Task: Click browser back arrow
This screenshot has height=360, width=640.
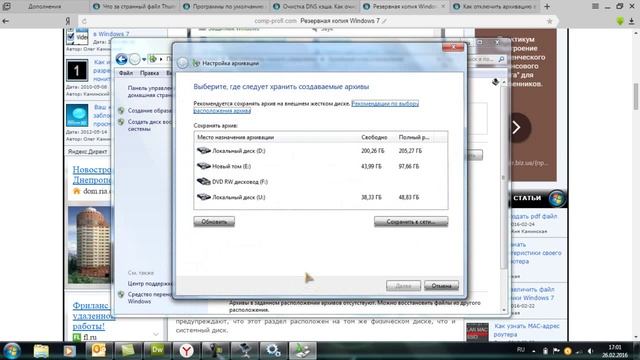Action: click(x=6, y=21)
